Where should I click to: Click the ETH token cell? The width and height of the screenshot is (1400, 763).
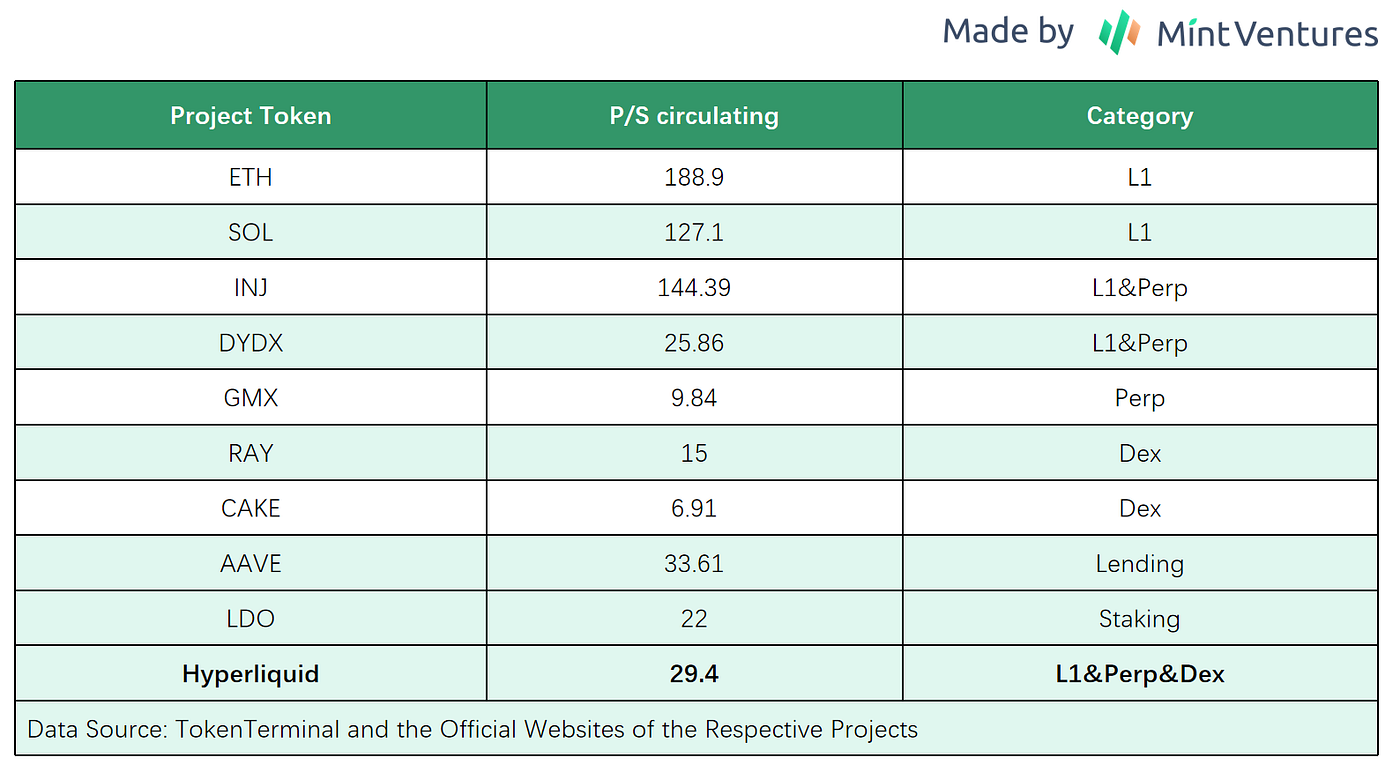pyautogui.click(x=251, y=177)
